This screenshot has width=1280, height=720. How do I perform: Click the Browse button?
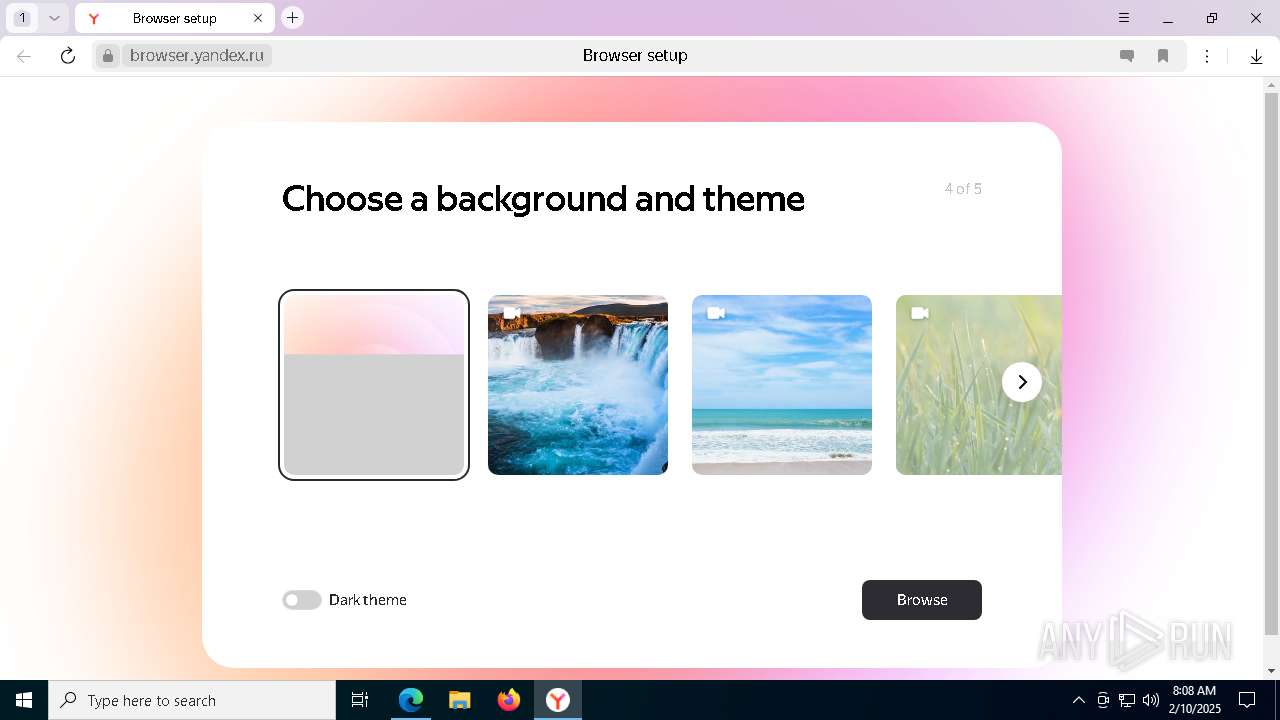click(922, 600)
